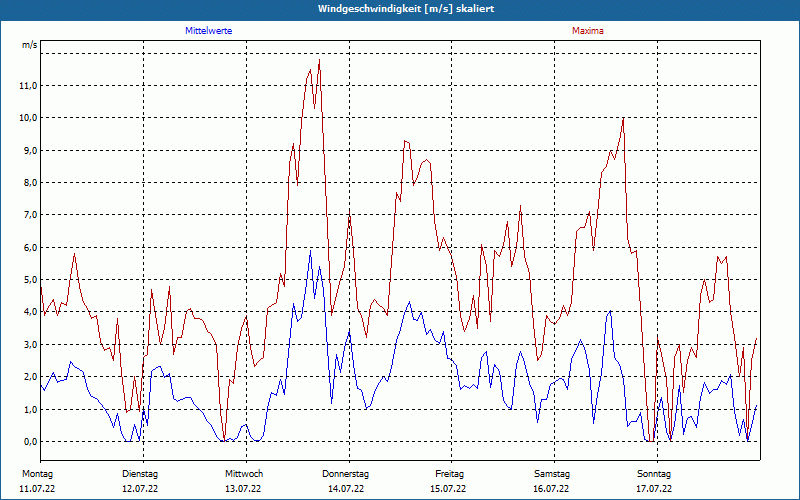Click the 'Sonntag' day label
This screenshot has width=800, height=500.
click(x=654, y=474)
